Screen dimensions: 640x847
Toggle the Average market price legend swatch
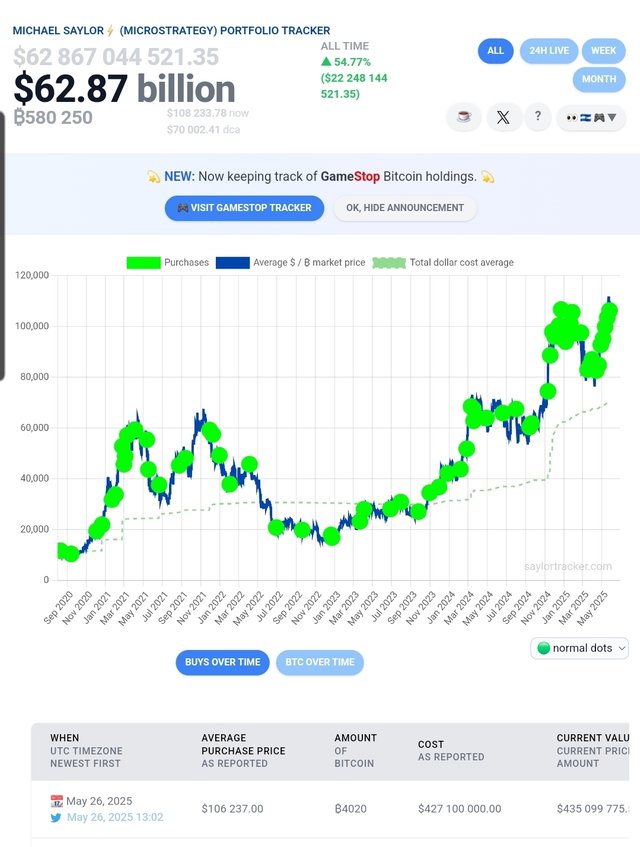click(x=232, y=263)
